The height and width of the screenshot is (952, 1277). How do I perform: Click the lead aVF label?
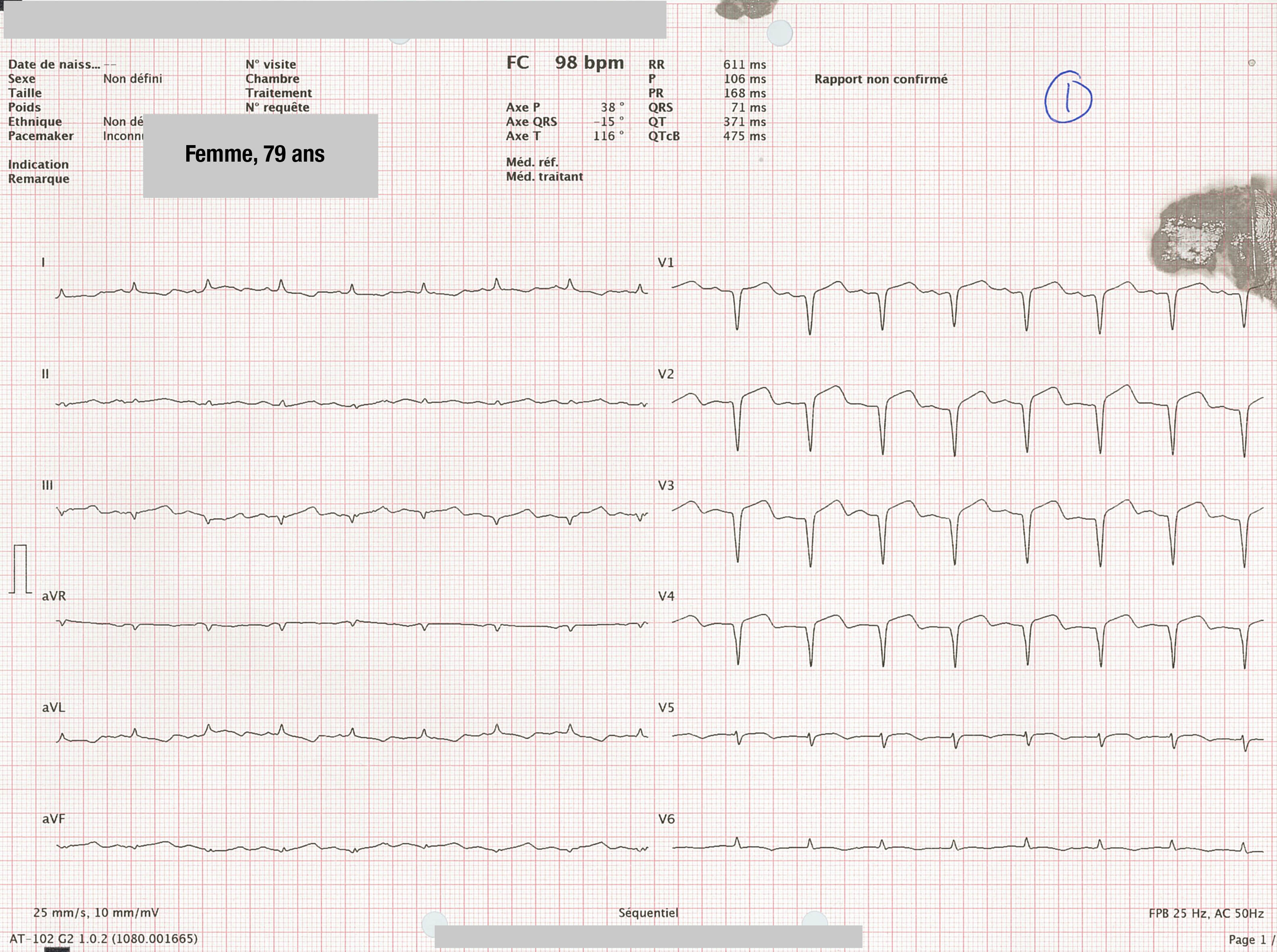tap(53, 818)
